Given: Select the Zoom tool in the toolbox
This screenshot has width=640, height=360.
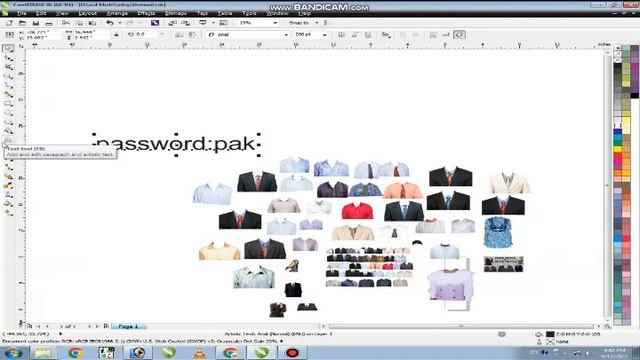Looking at the screenshot, I should (x=8, y=76).
